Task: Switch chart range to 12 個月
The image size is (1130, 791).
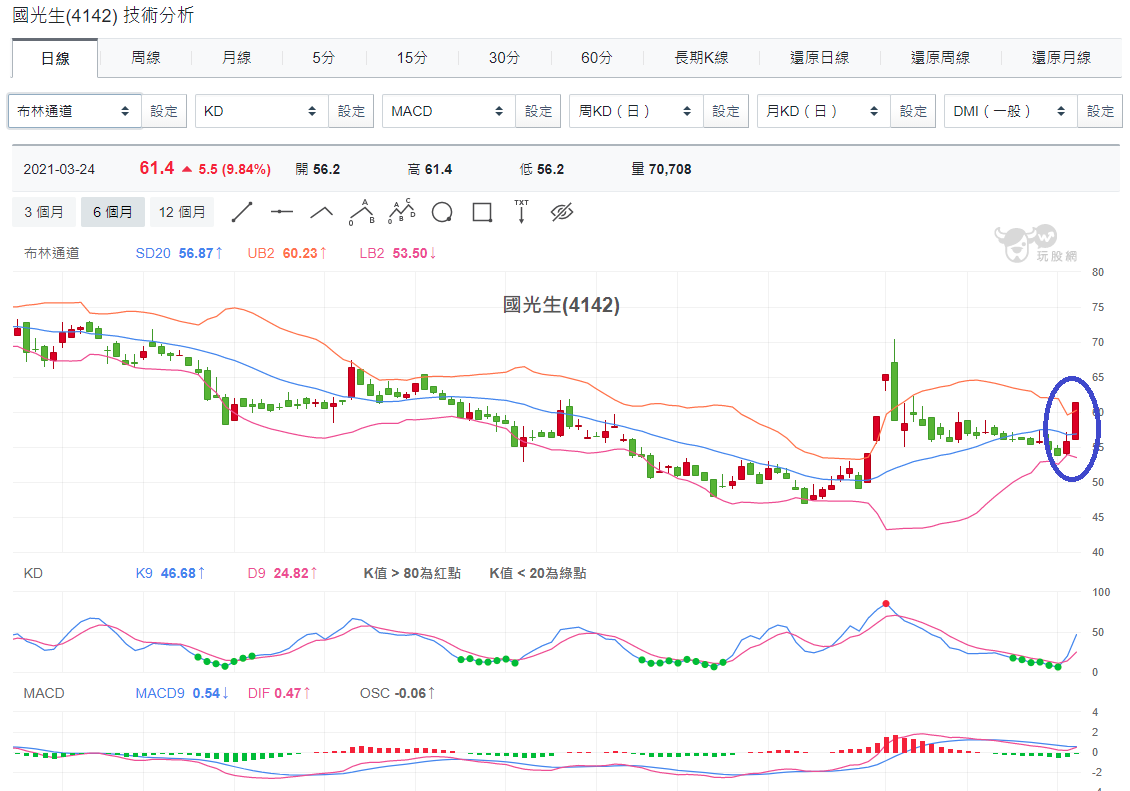Action: (182, 212)
